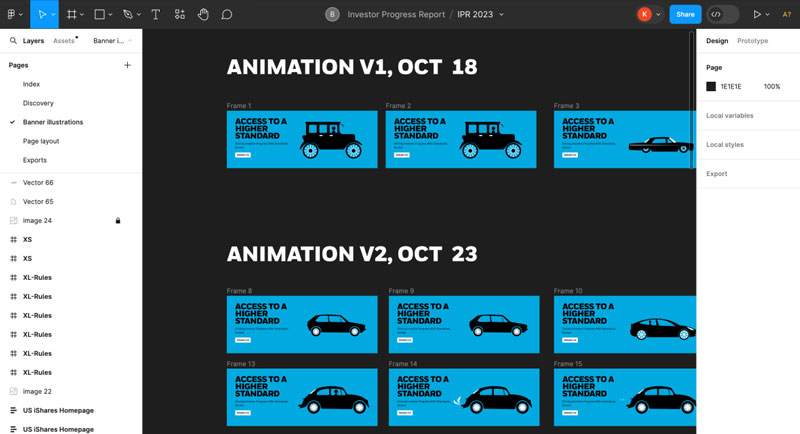Present the prototype with the play button
The image size is (800, 434).
coord(757,14)
